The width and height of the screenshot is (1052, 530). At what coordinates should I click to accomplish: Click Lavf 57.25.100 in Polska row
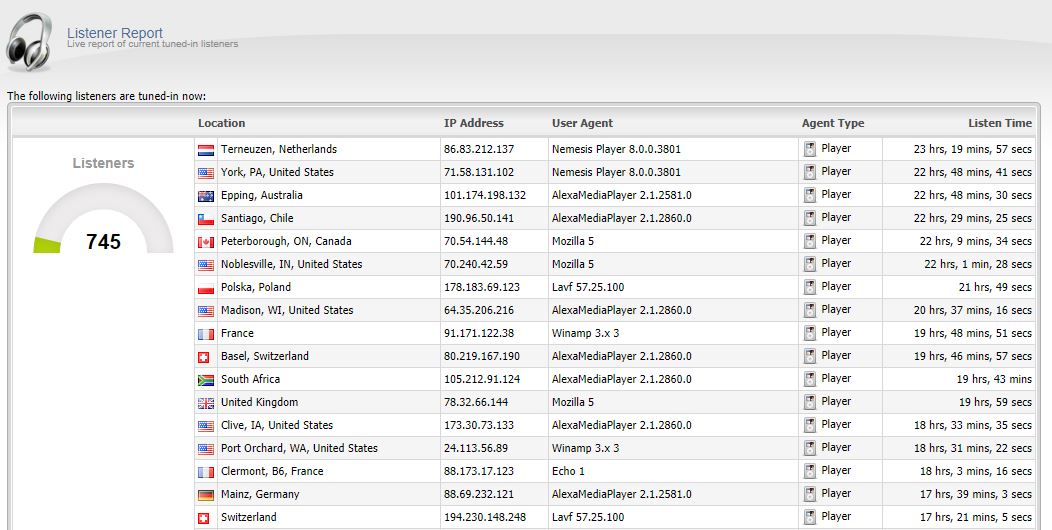588,287
